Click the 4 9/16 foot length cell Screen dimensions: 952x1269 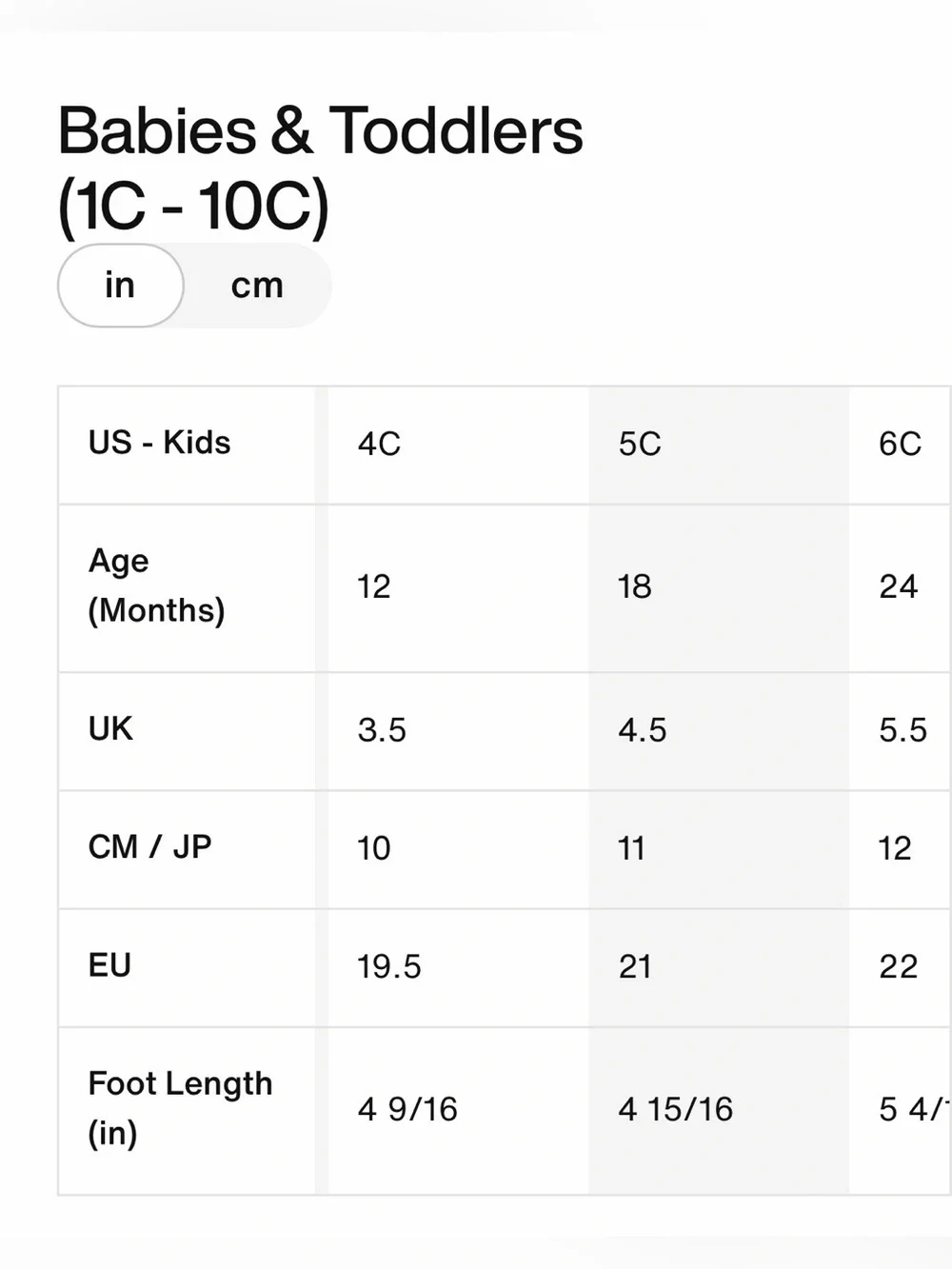click(x=407, y=1109)
